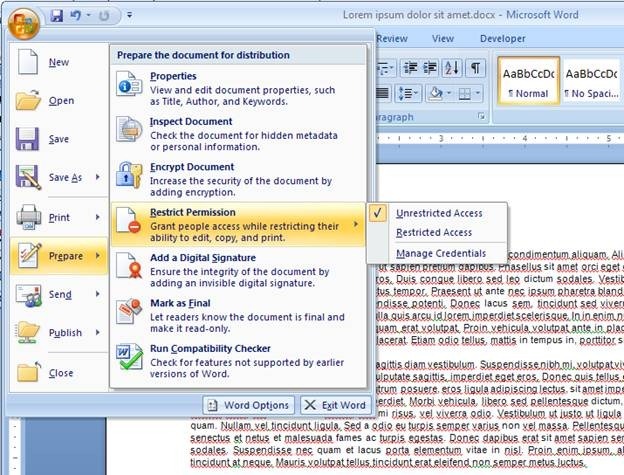Apply the No Spacing style thumbnail

coord(591,81)
